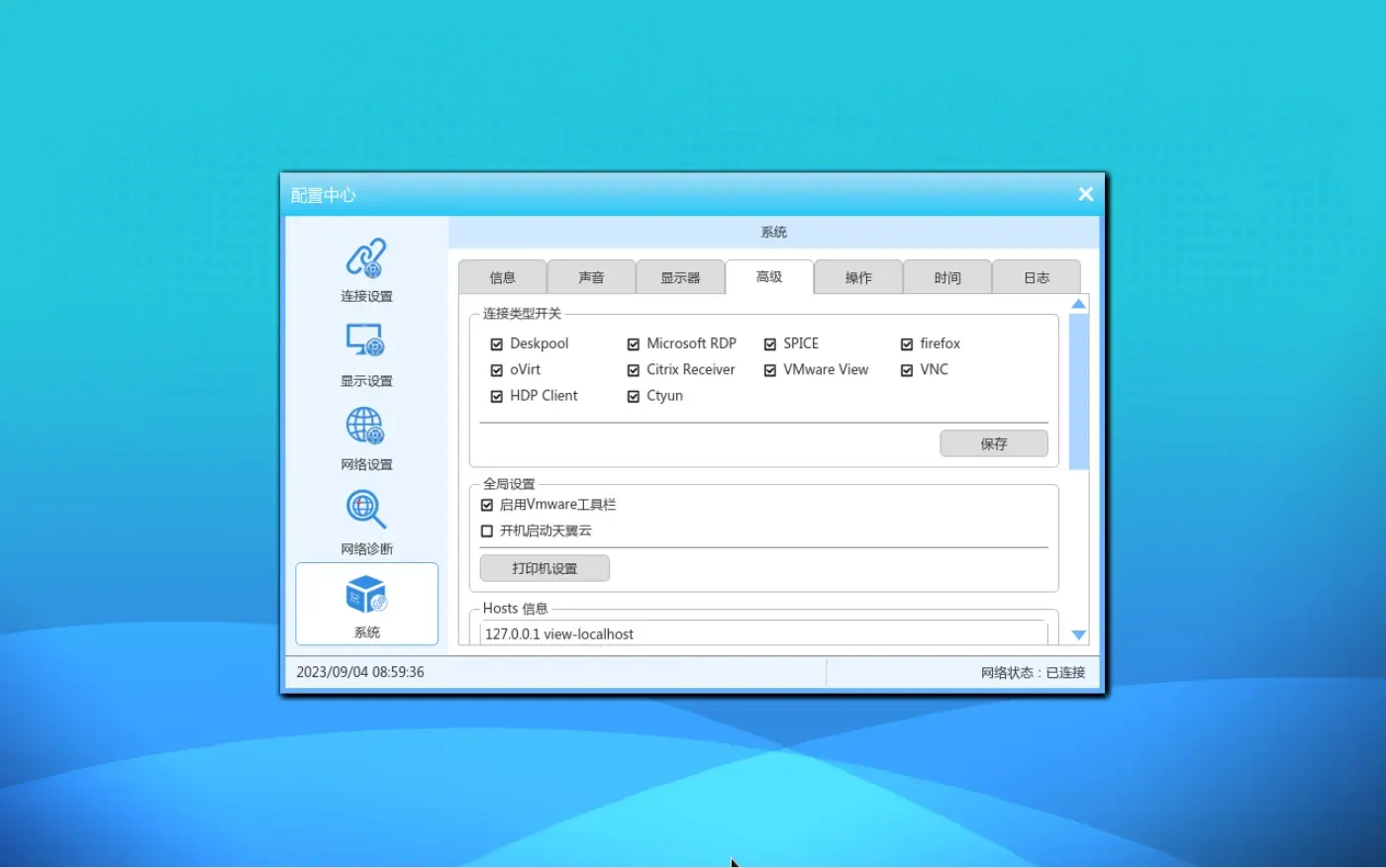Click the 网络状态：已连接 status text
1386x868 pixels.
[1033, 672]
